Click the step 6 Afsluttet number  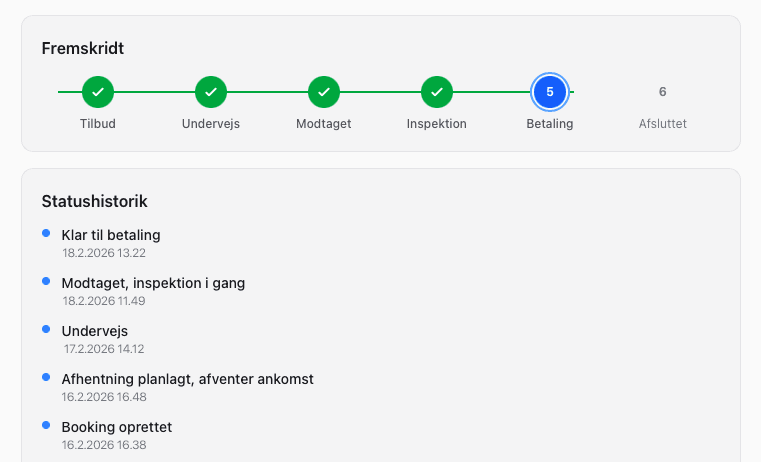[x=662, y=92]
